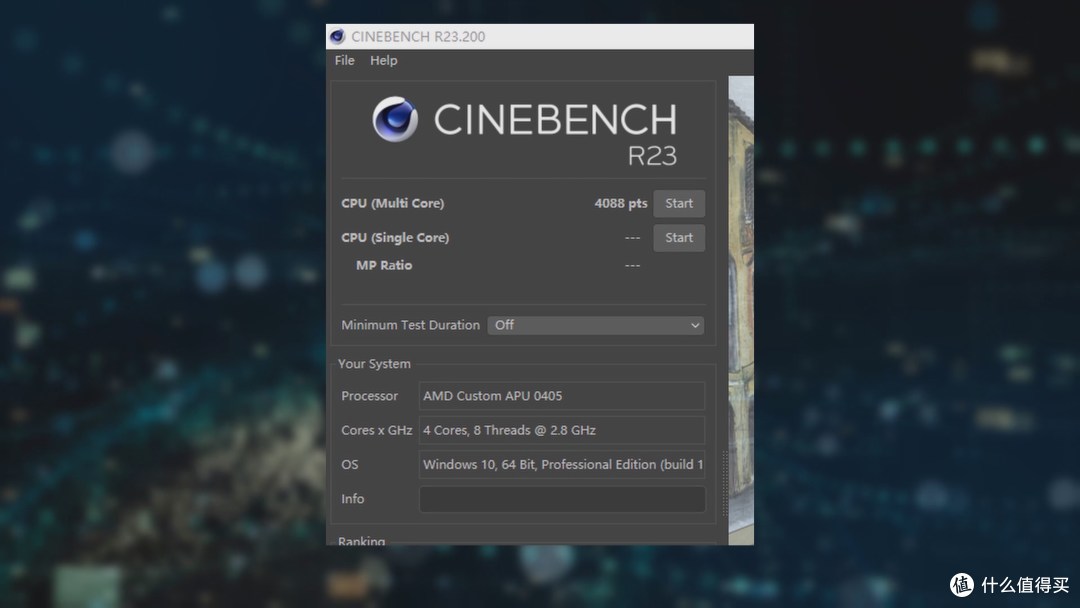This screenshot has height=608, width=1080.
Task: Click the CPU (Single Core) label
Action: point(395,238)
